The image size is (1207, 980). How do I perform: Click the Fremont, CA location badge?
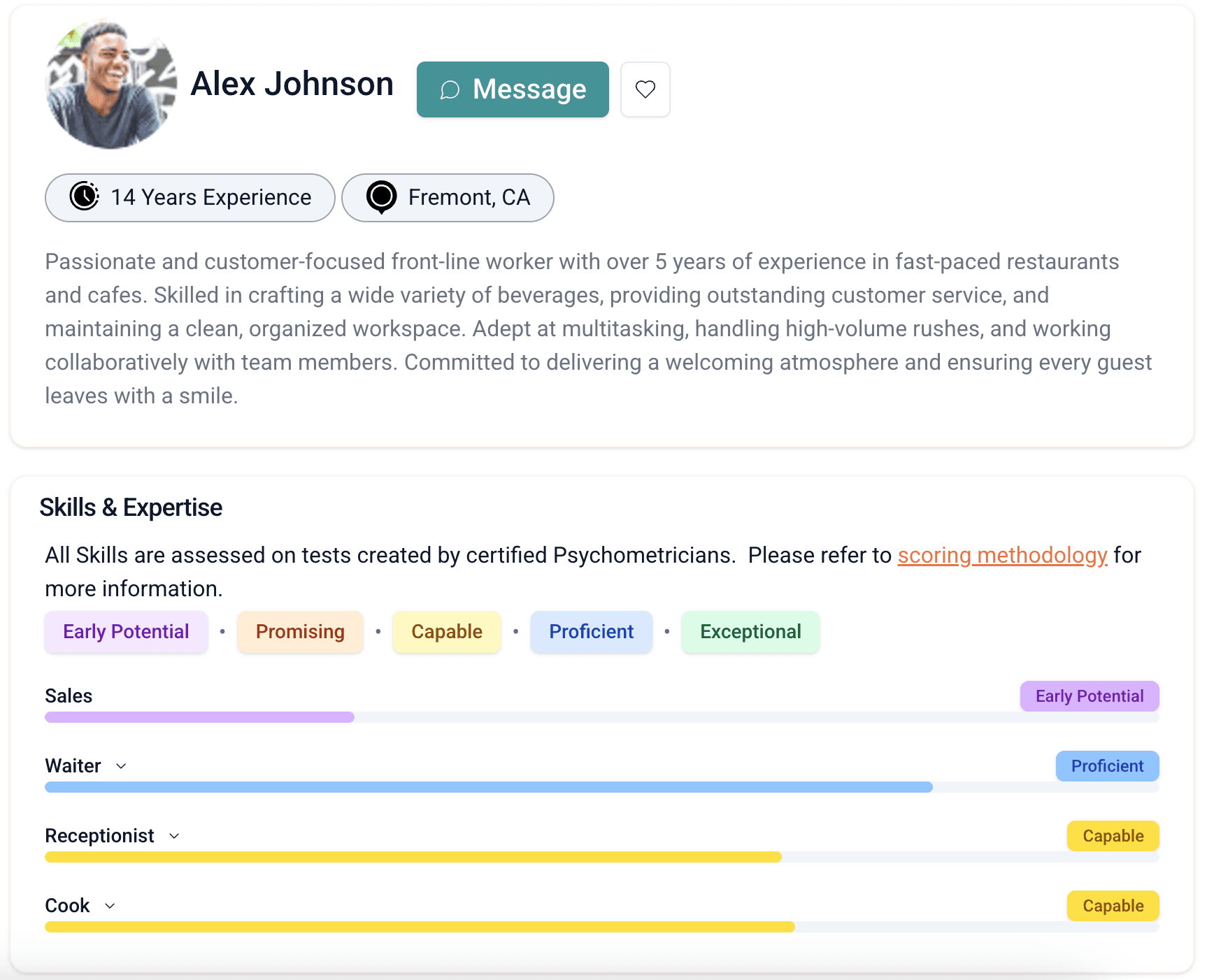448,198
